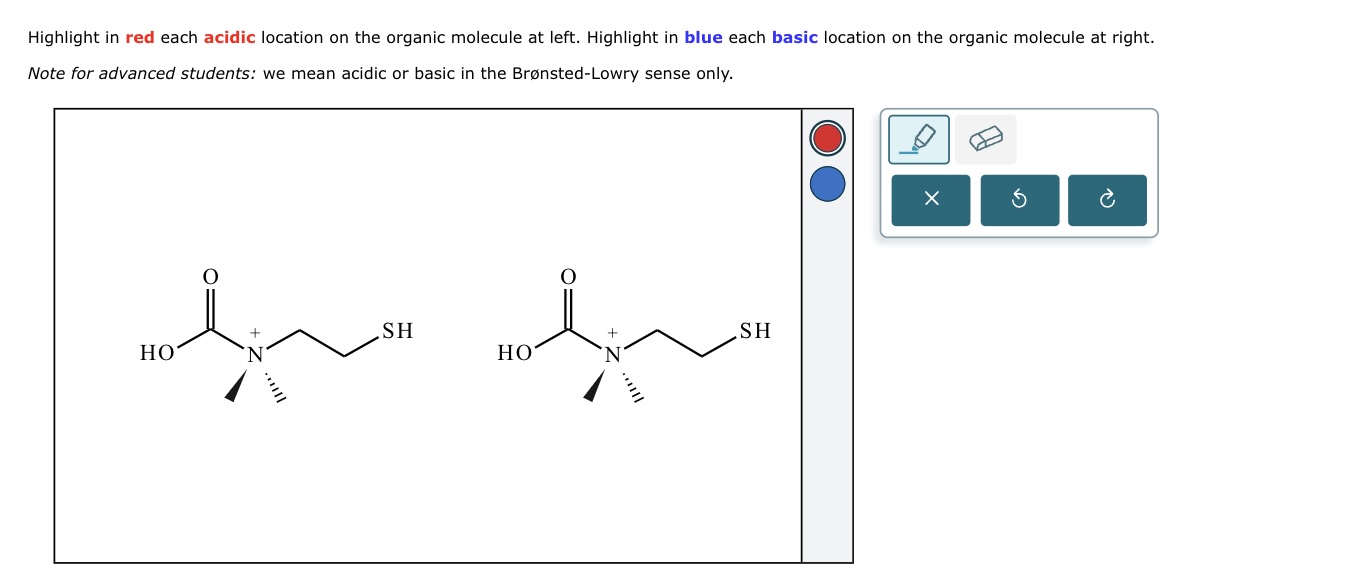Highlight the HO group on the left molecule
The image size is (1368, 588).
pyautogui.click(x=157, y=352)
